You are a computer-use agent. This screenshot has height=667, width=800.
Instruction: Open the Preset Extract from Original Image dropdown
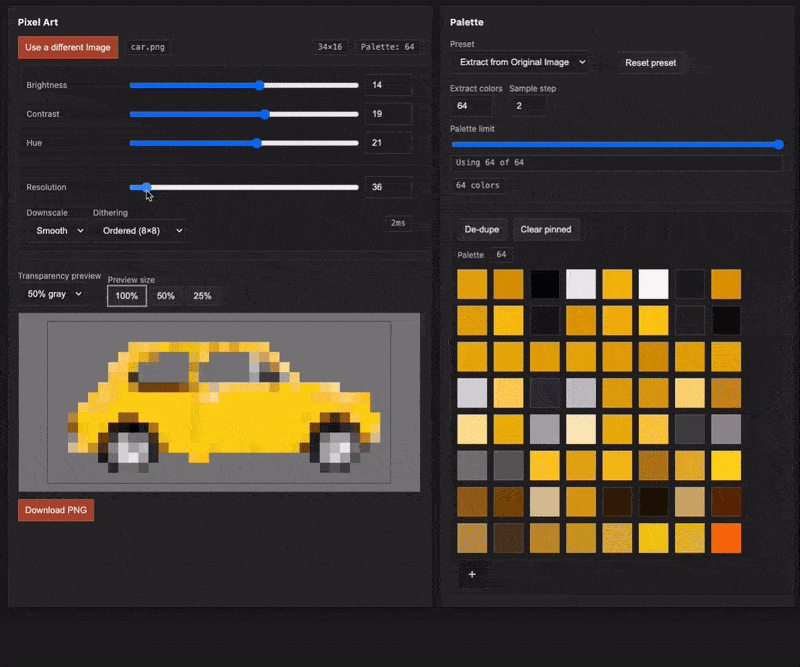tap(520, 62)
